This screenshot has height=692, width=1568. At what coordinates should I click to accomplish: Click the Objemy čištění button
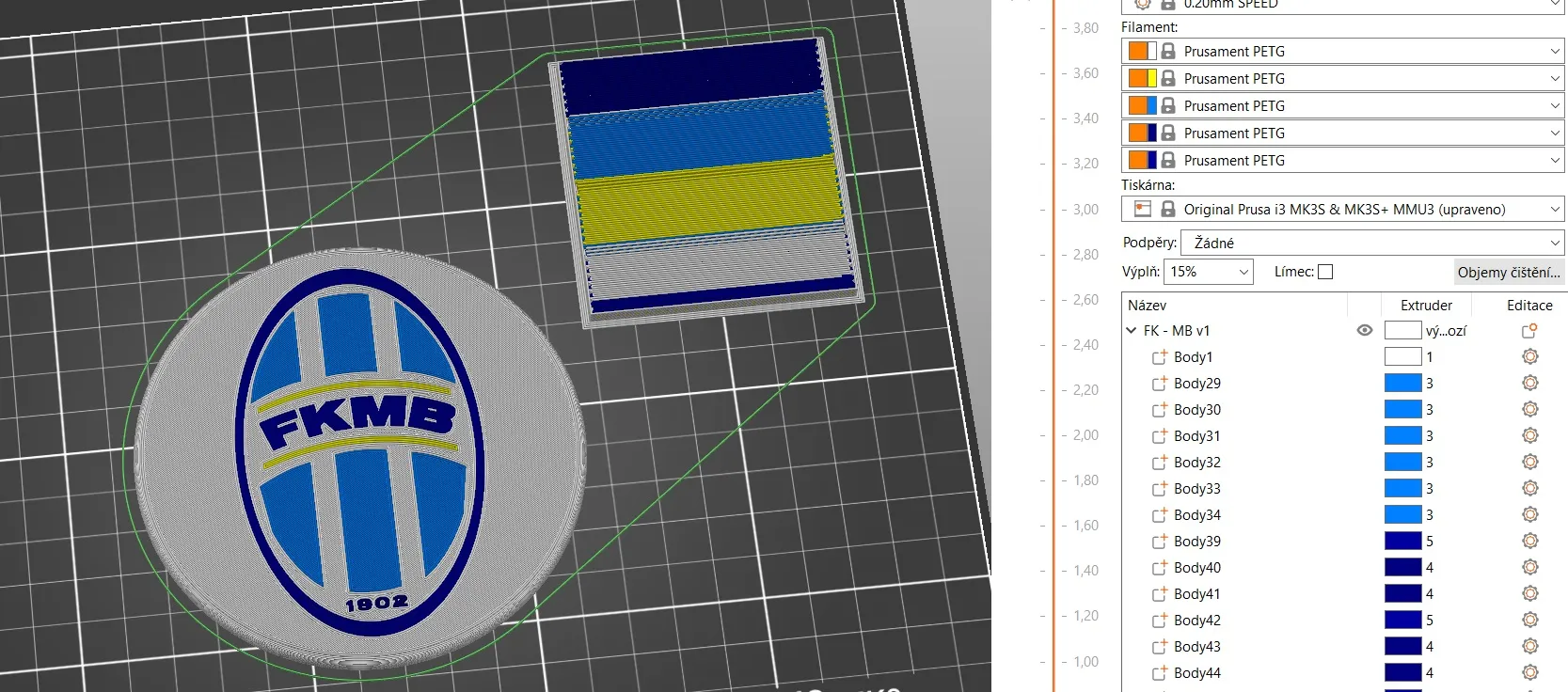(1508, 273)
